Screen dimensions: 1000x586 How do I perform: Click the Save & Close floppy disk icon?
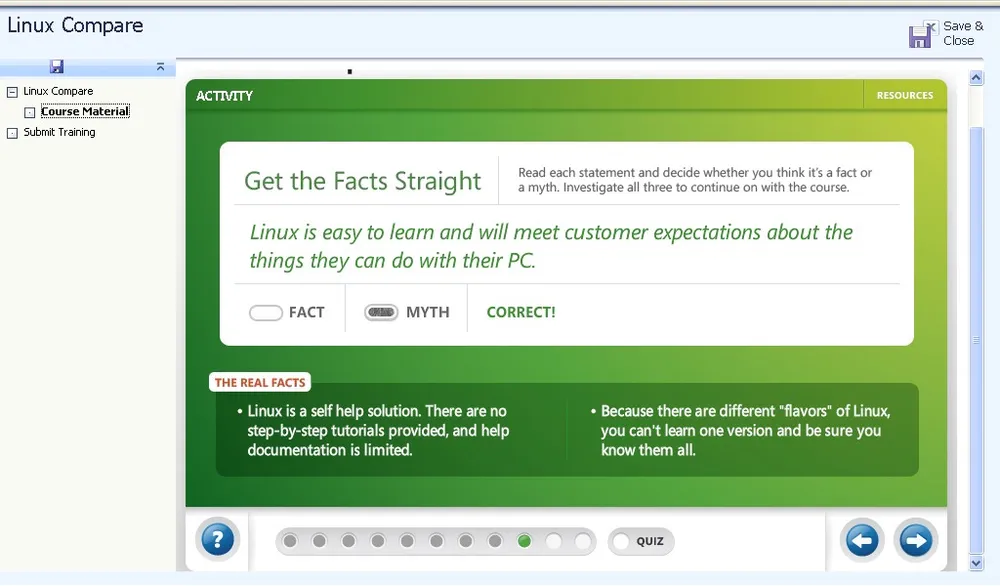[x=920, y=36]
